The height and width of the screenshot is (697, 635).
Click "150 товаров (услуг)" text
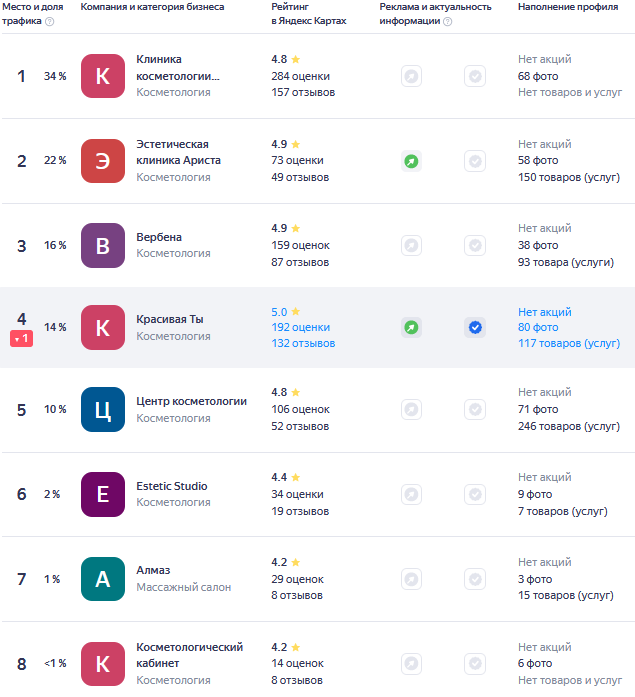click(569, 177)
